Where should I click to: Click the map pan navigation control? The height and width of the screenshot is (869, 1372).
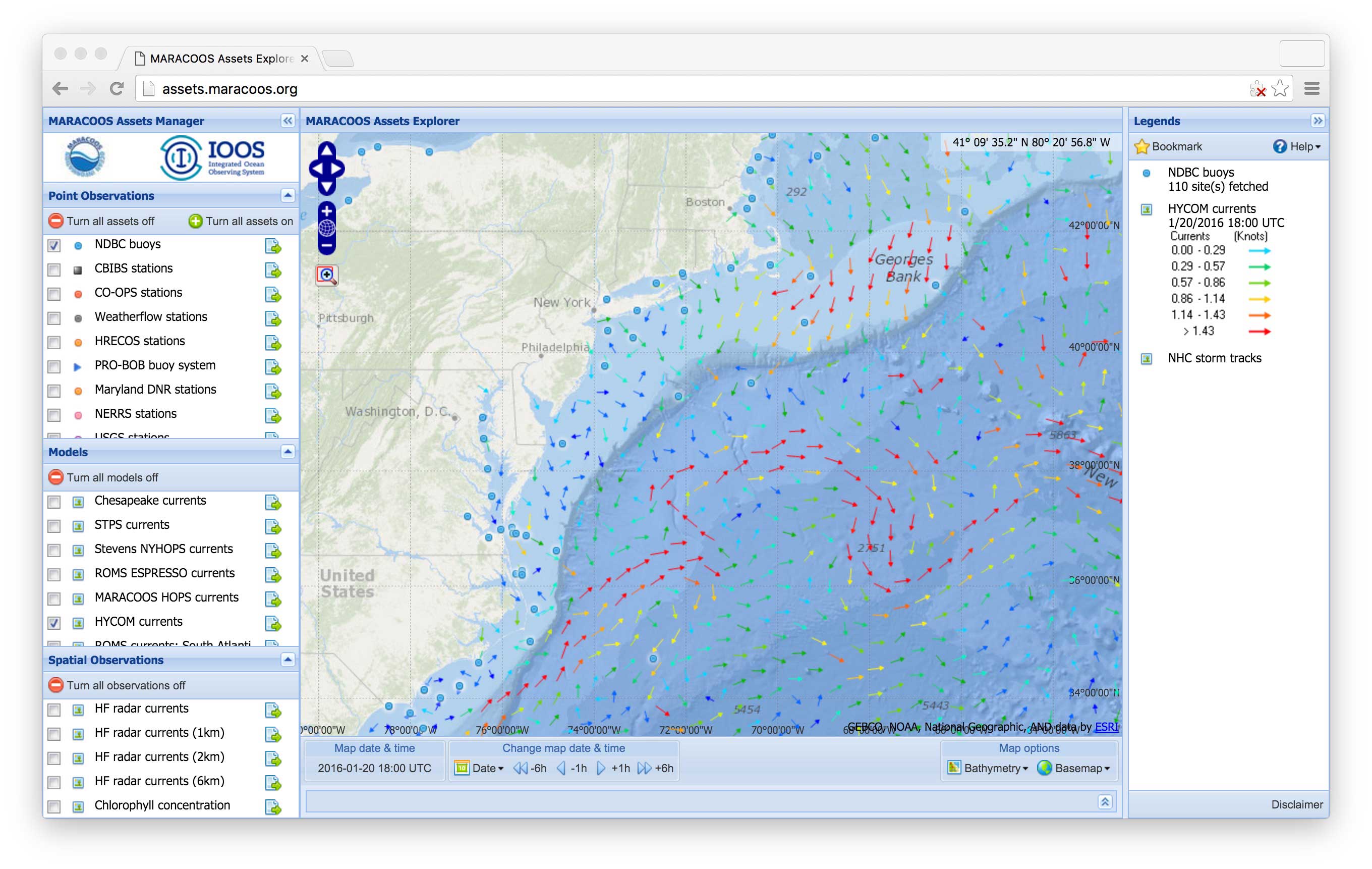pyautogui.click(x=326, y=169)
